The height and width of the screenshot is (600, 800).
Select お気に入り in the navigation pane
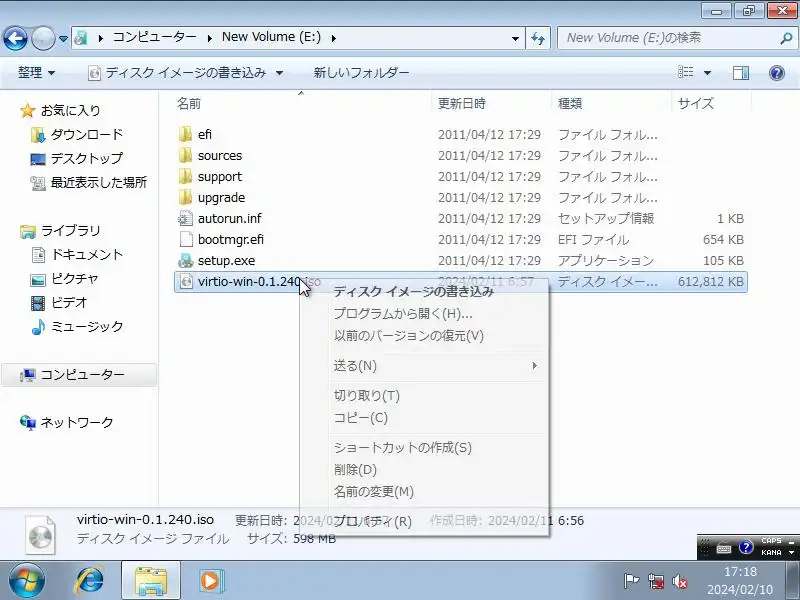(x=60, y=110)
